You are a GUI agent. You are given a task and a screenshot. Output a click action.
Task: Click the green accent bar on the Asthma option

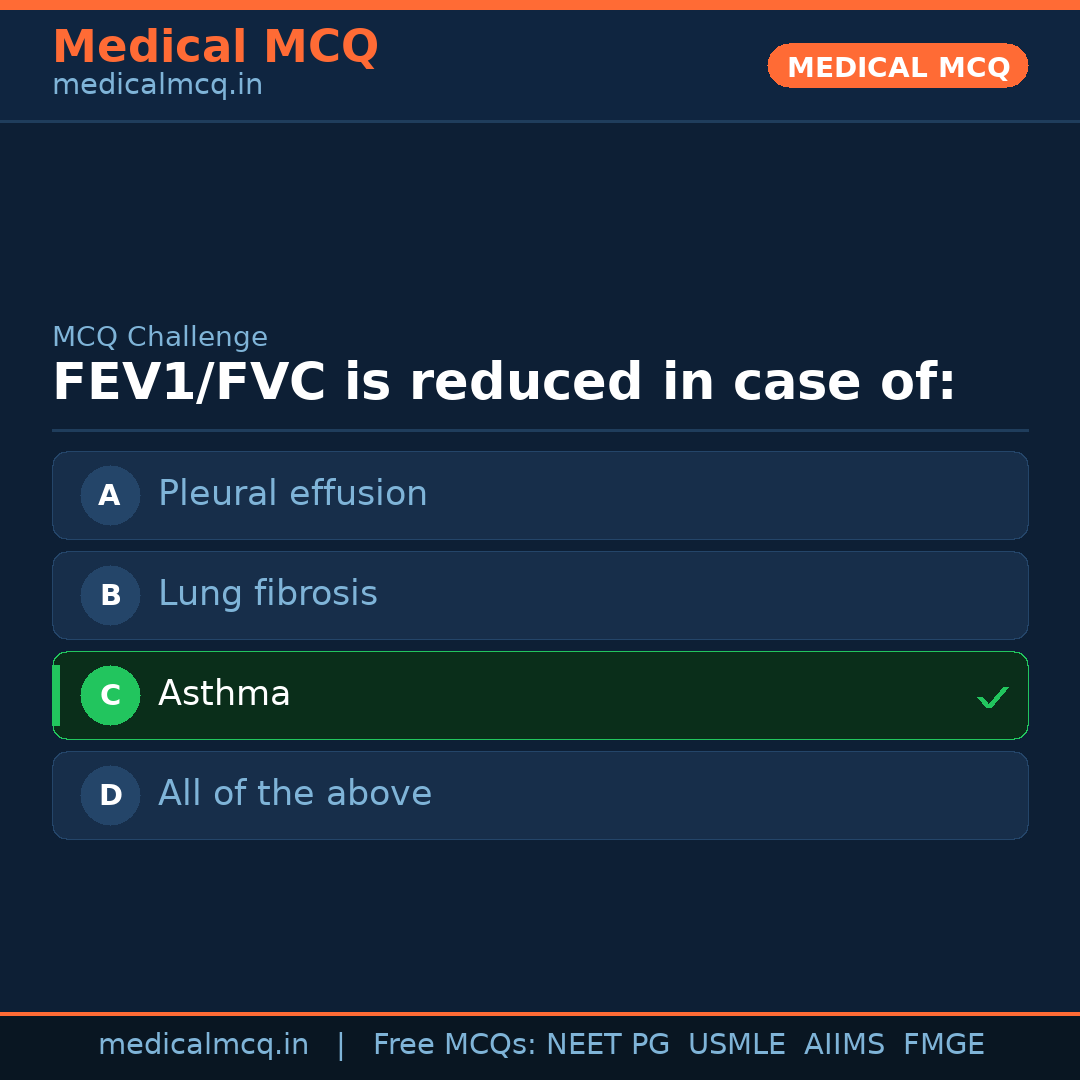[x=56, y=695]
